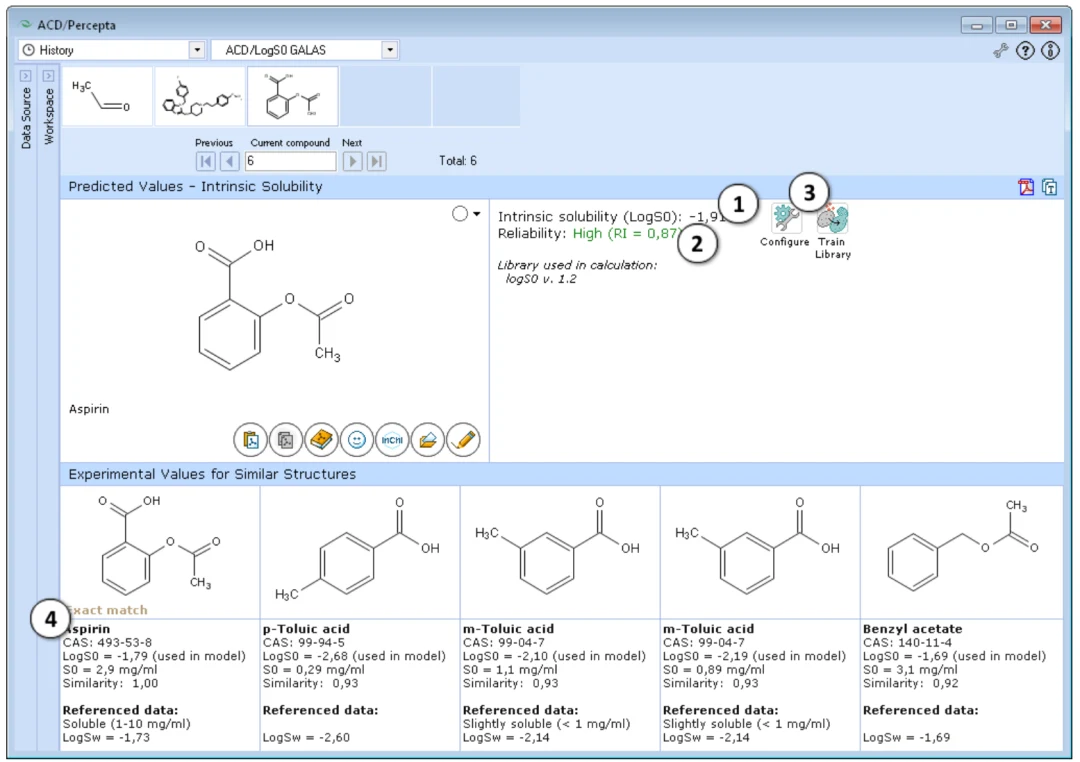This screenshot has height=762, width=1080.
Task: Select the aspirin history thumbnail
Action: pos(293,96)
